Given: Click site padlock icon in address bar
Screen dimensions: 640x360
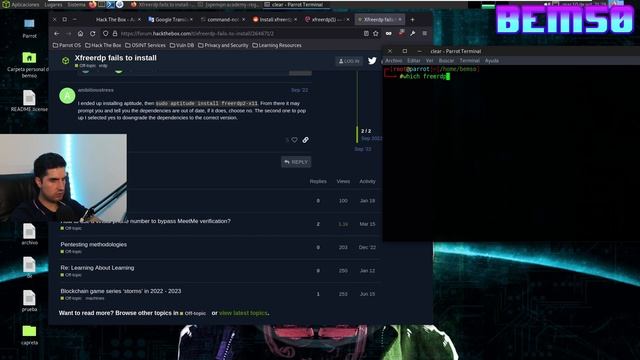Looking at the screenshot, I should tap(115, 33).
